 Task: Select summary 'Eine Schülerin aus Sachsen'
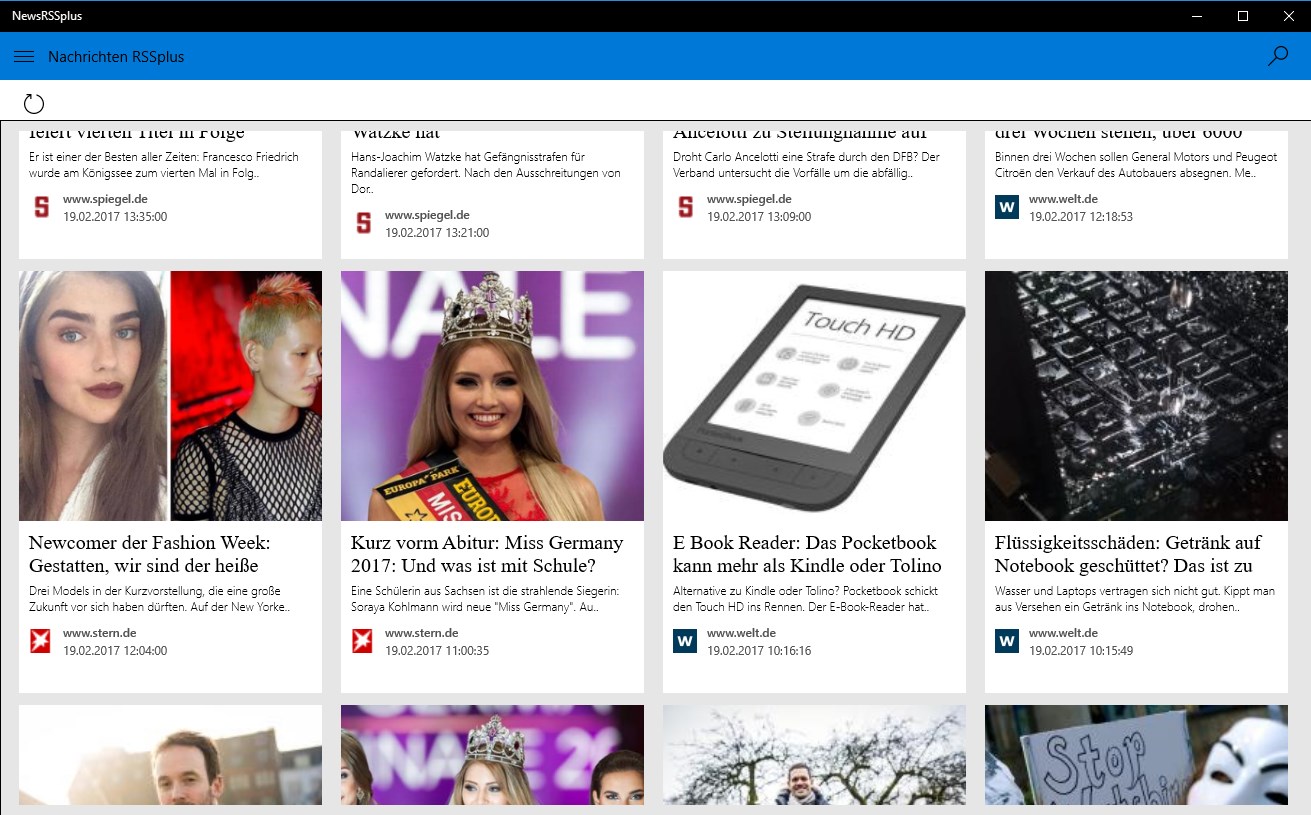[x=486, y=599]
